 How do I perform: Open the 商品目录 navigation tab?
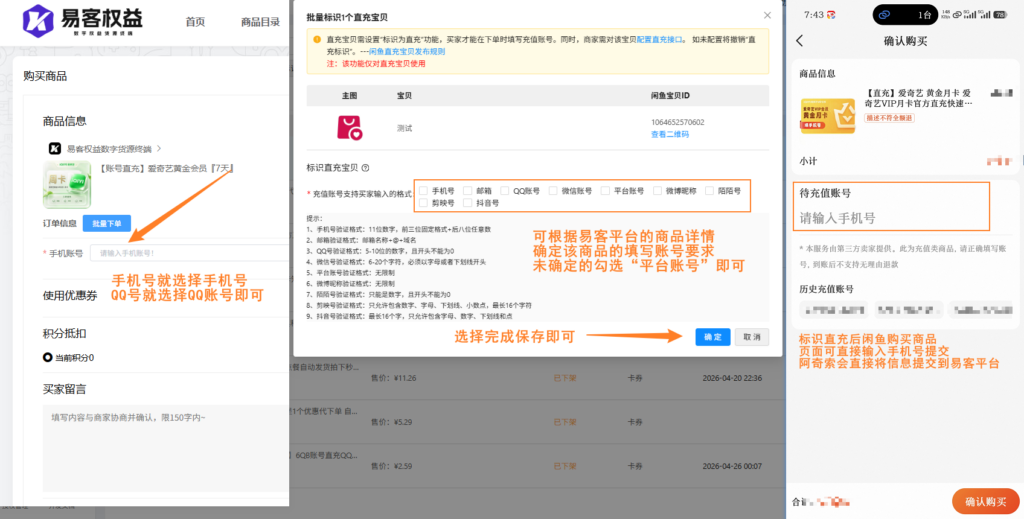[x=261, y=22]
